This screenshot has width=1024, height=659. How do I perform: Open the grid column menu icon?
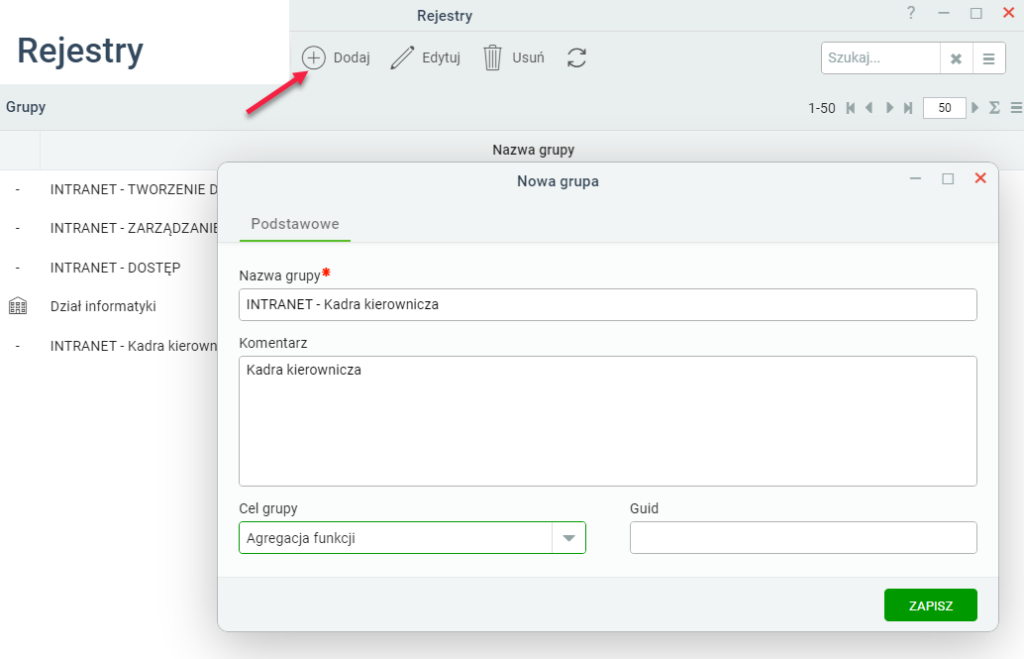click(x=1016, y=108)
